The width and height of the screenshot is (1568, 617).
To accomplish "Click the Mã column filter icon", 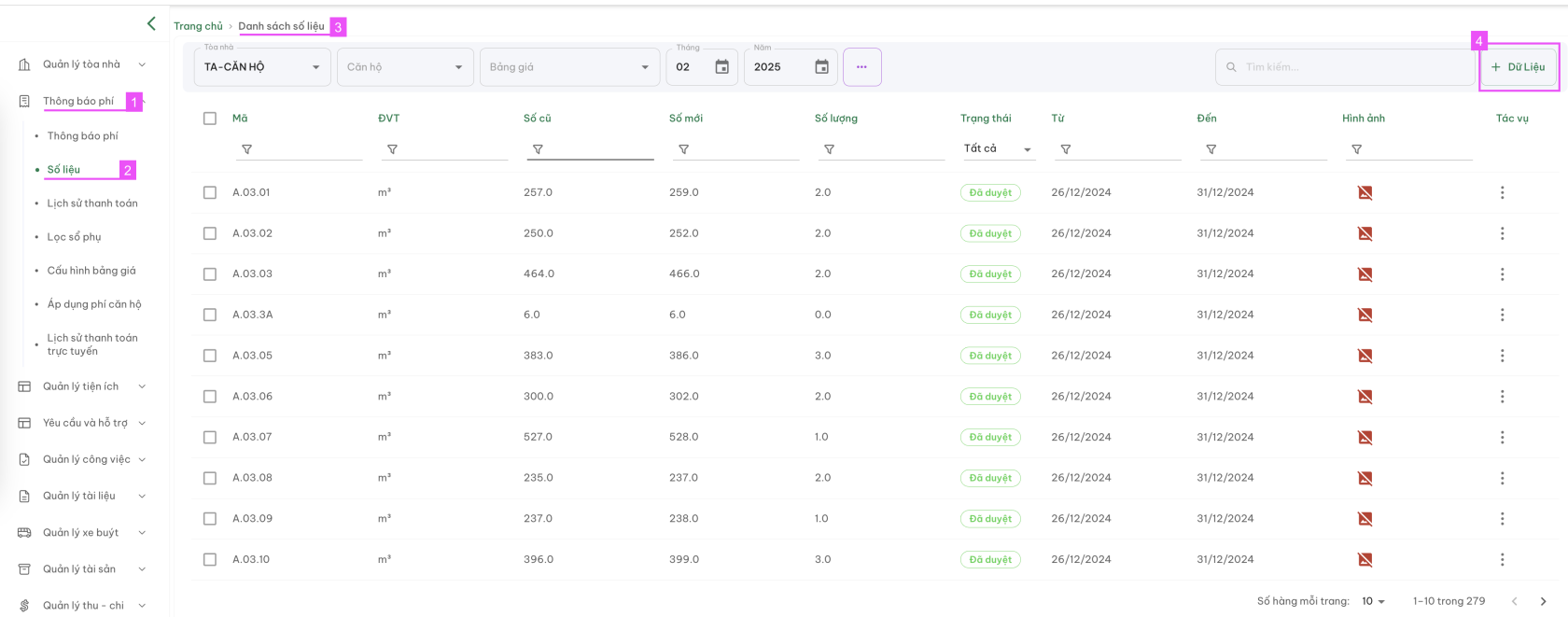I will pyautogui.click(x=247, y=149).
